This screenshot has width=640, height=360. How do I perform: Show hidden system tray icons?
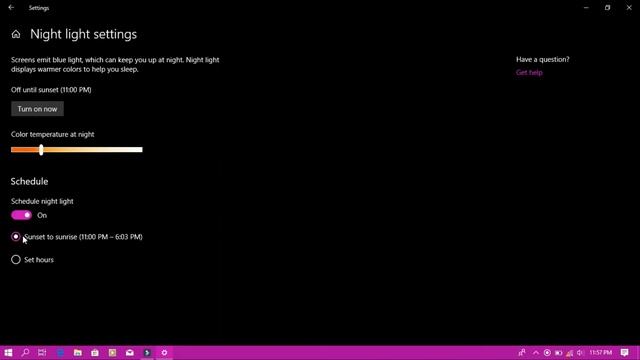click(x=536, y=353)
